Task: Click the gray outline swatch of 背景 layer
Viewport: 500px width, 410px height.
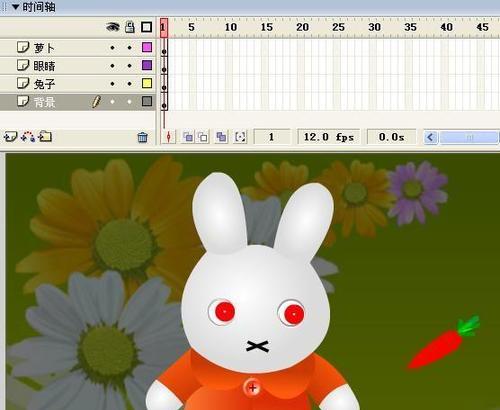Action: point(147,101)
